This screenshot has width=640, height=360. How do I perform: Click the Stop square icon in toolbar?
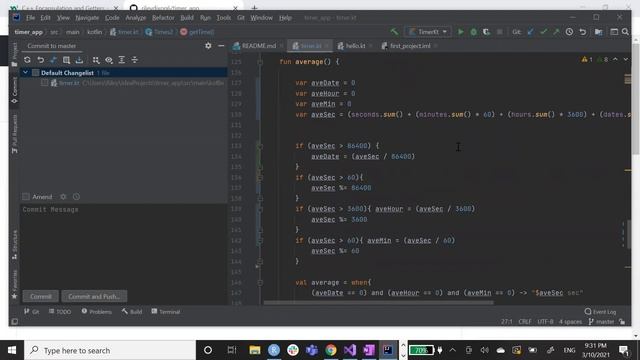pos(499,32)
